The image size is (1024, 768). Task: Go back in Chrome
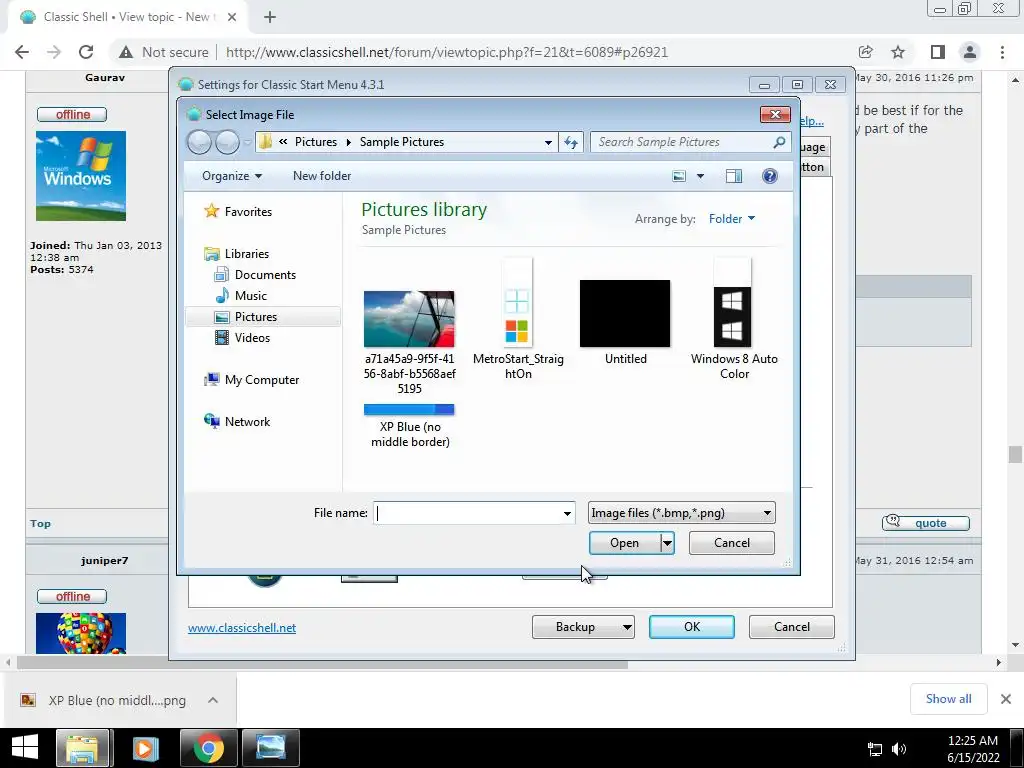[x=22, y=52]
